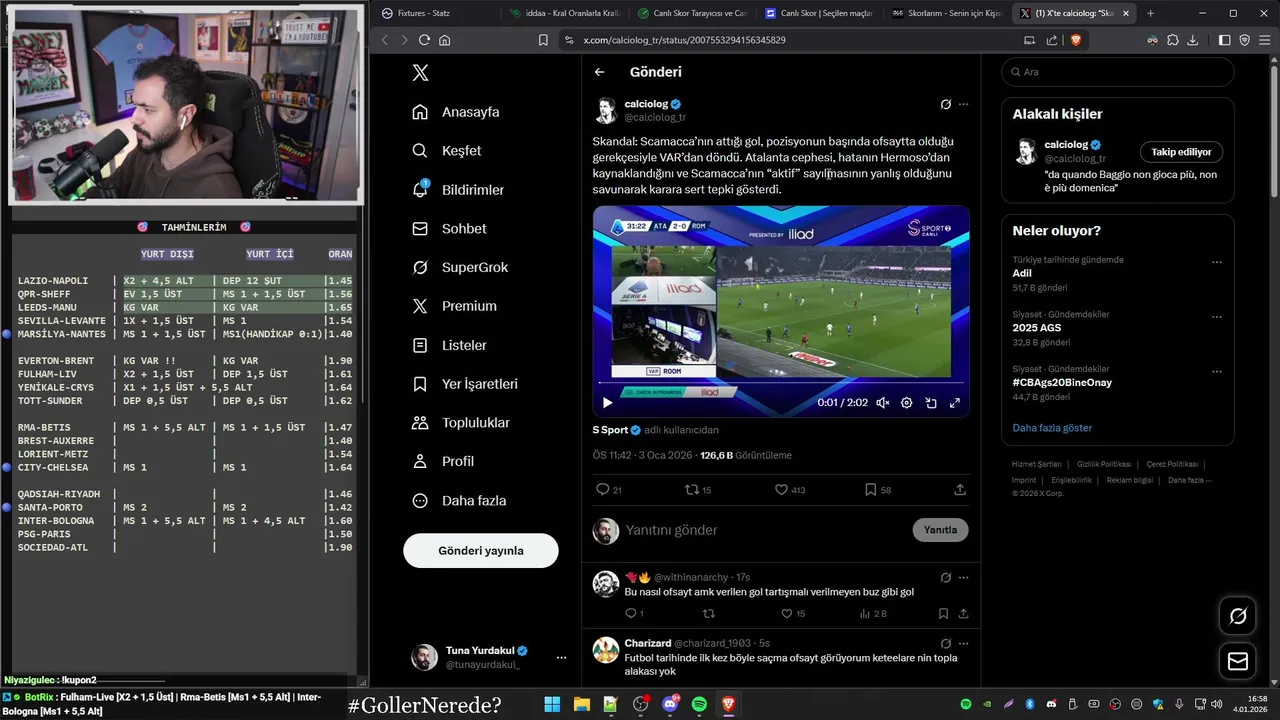1280x720 pixels.
Task: Repost the @withinanarchy reply
Action: click(709, 614)
